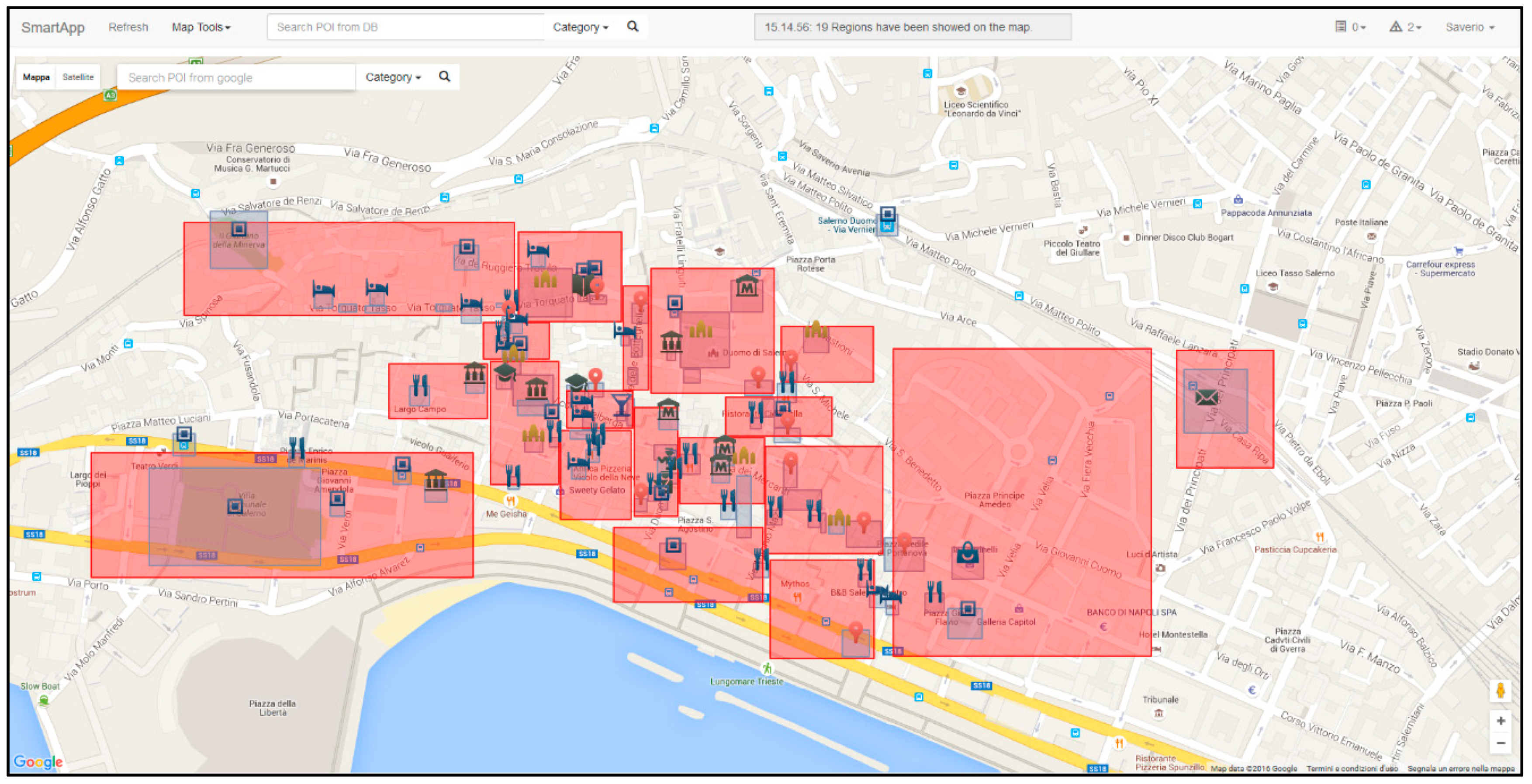The width and height of the screenshot is (1532, 784).
Task: Click the envelope post office marker icon
Action: (x=1206, y=397)
